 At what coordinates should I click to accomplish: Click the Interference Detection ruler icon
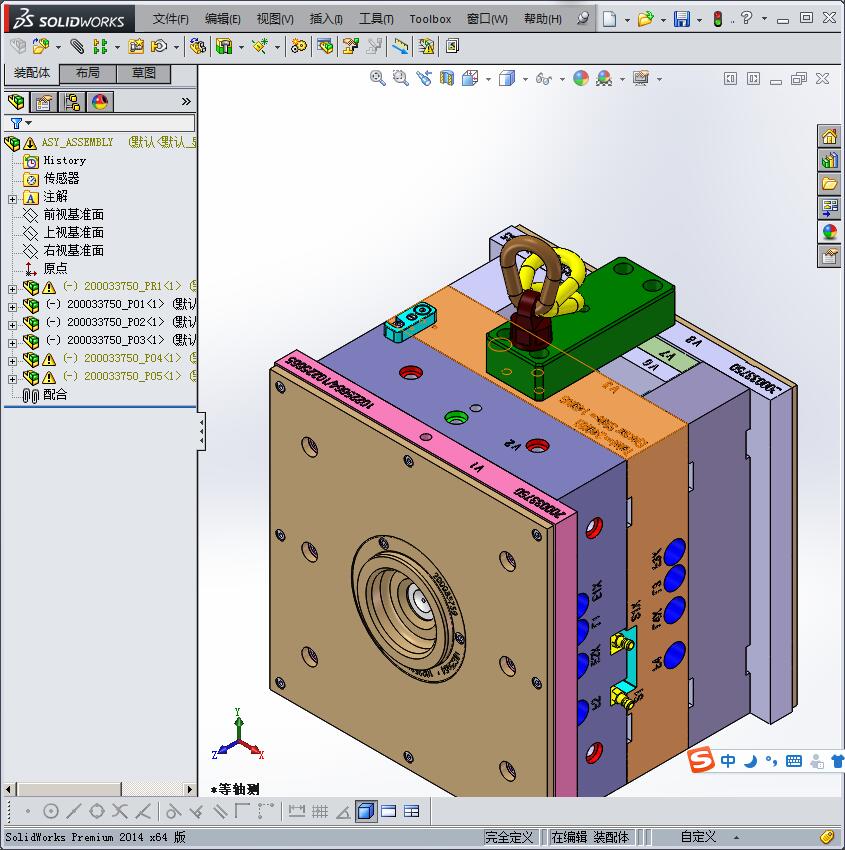401,47
